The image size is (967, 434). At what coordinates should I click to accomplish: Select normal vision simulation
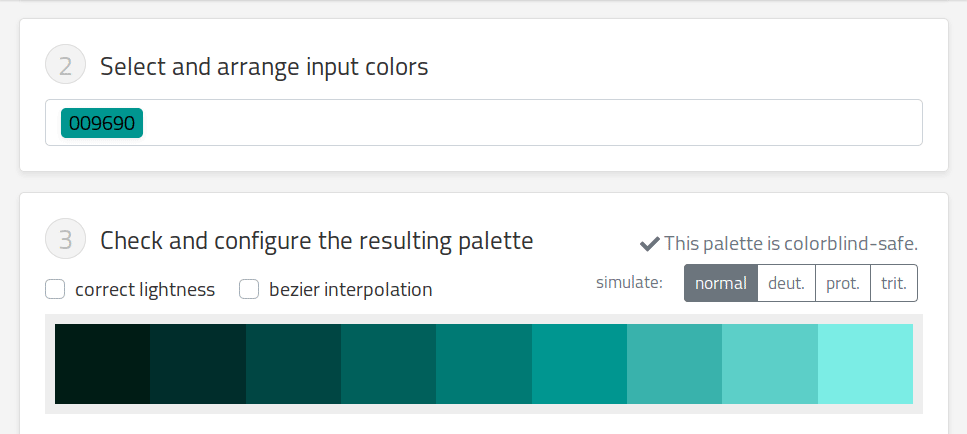pyautogui.click(x=721, y=283)
